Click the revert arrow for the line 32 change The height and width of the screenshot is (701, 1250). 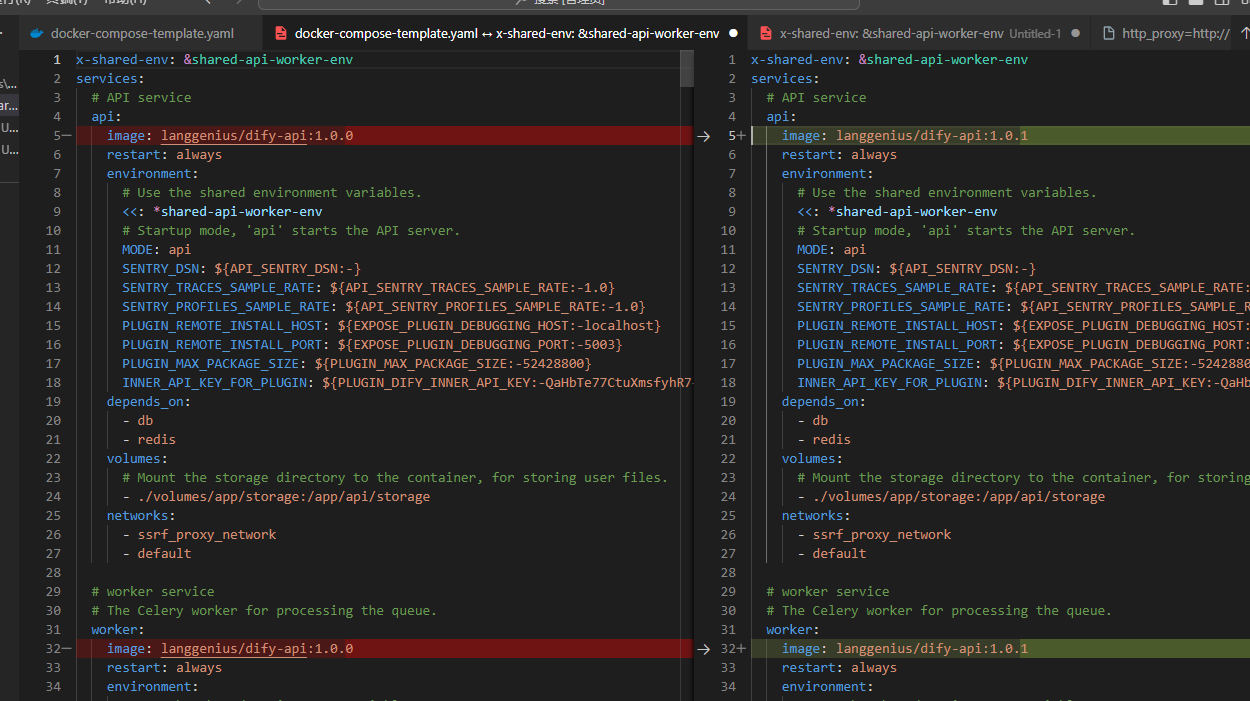coord(703,649)
